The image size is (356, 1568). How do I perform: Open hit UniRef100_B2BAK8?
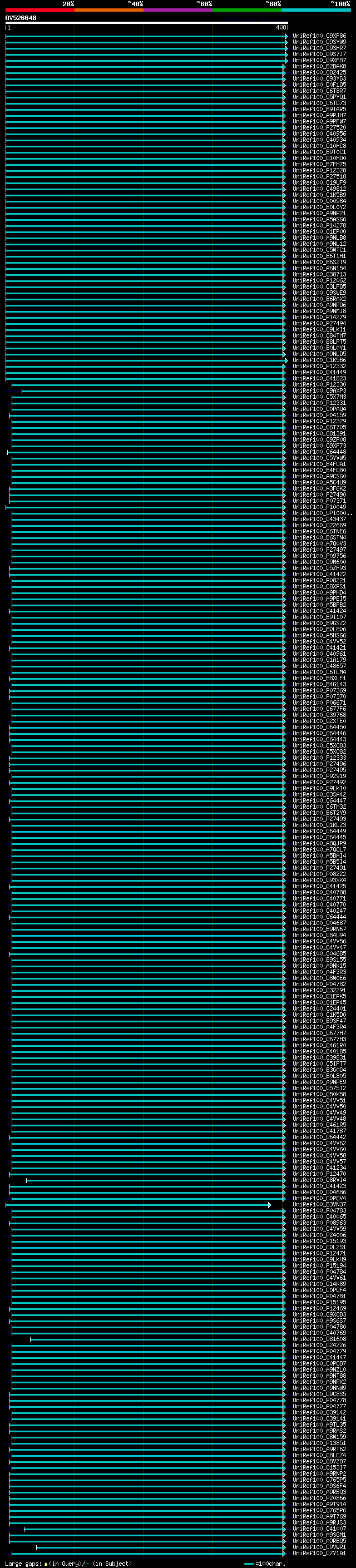(319, 66)
